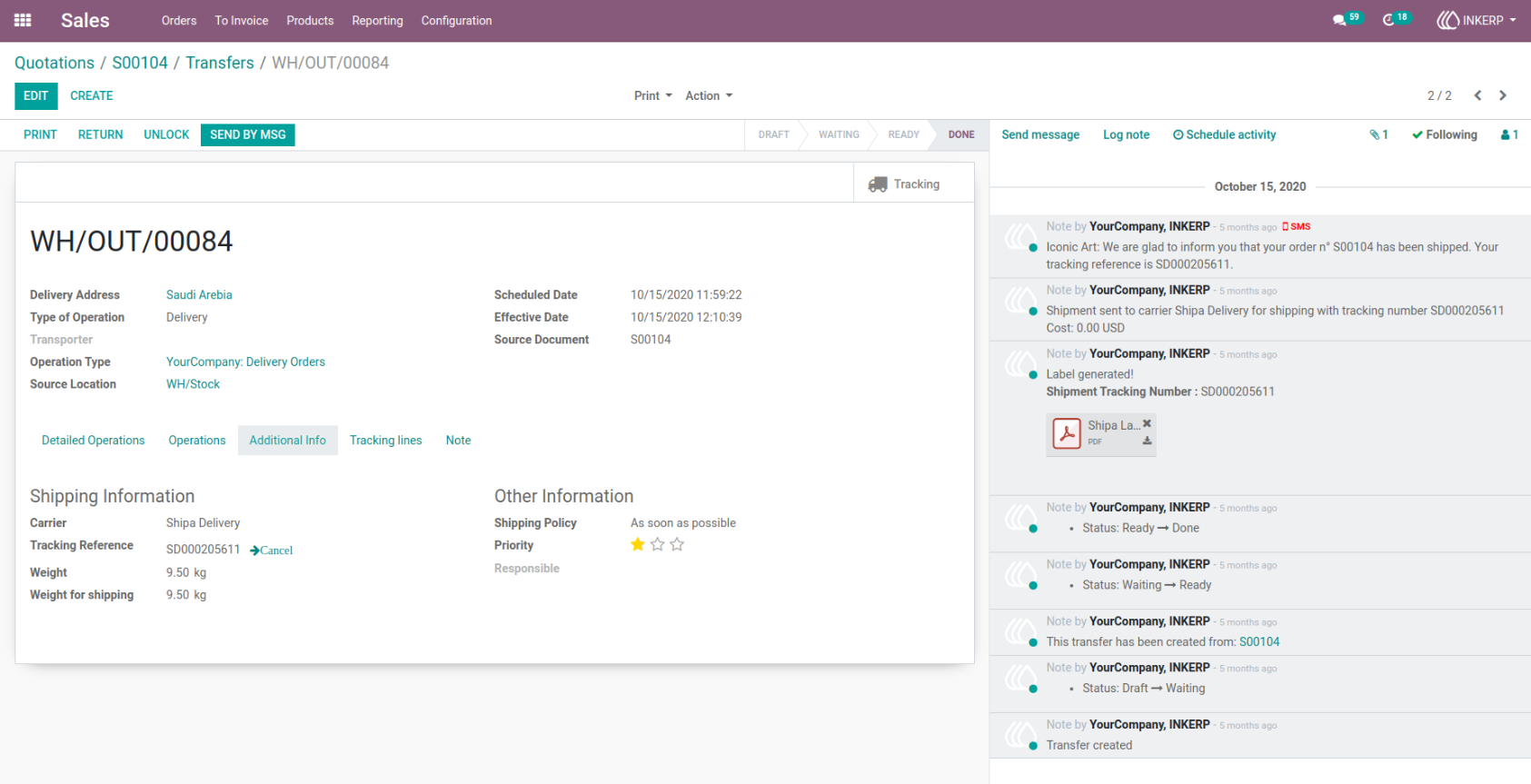
Task: Open S00104 link in chatter note
Action: click(1259, 642)
